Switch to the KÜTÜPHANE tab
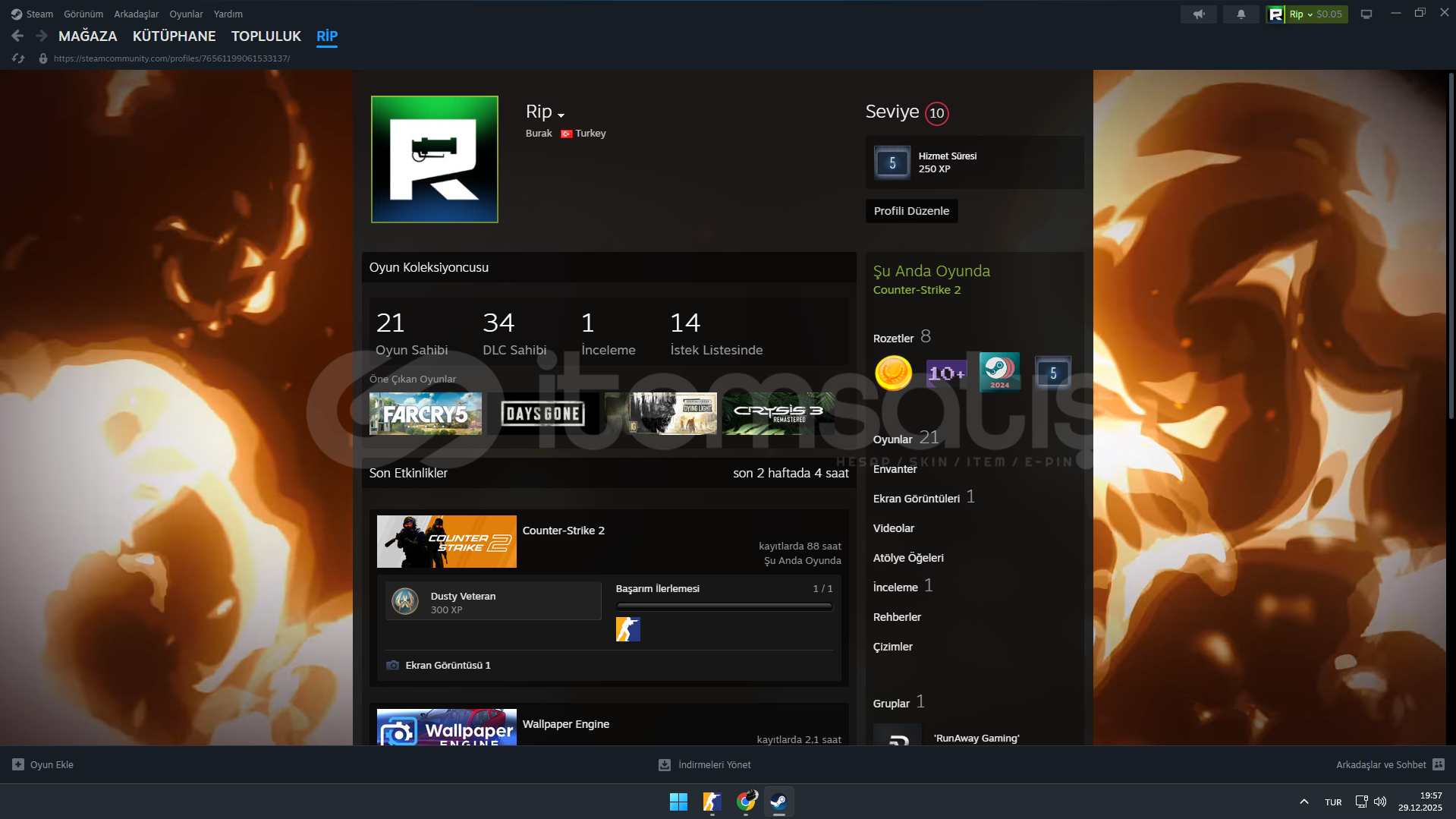Screen dimensions: 1456x819 point(174,36)
